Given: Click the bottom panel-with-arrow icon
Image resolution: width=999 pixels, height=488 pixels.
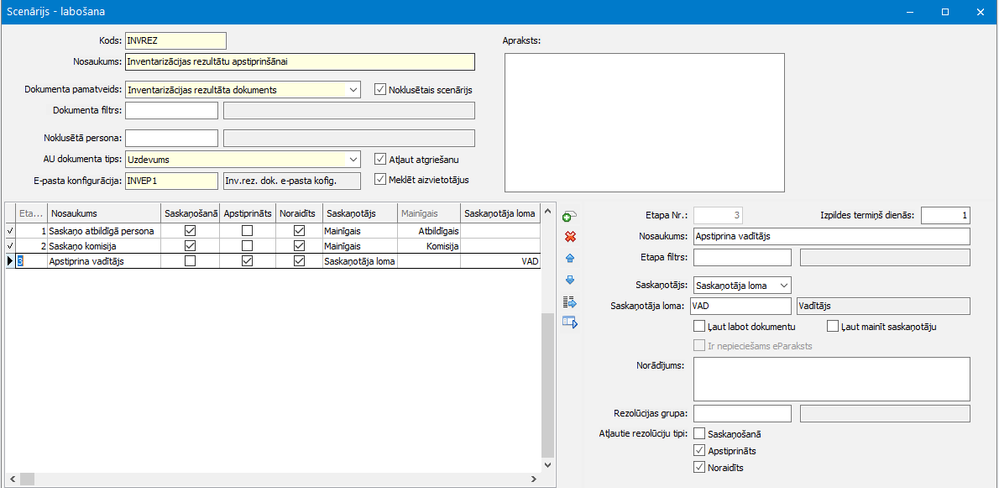Looking at the screenshot, I should click(x=570, y=322).
